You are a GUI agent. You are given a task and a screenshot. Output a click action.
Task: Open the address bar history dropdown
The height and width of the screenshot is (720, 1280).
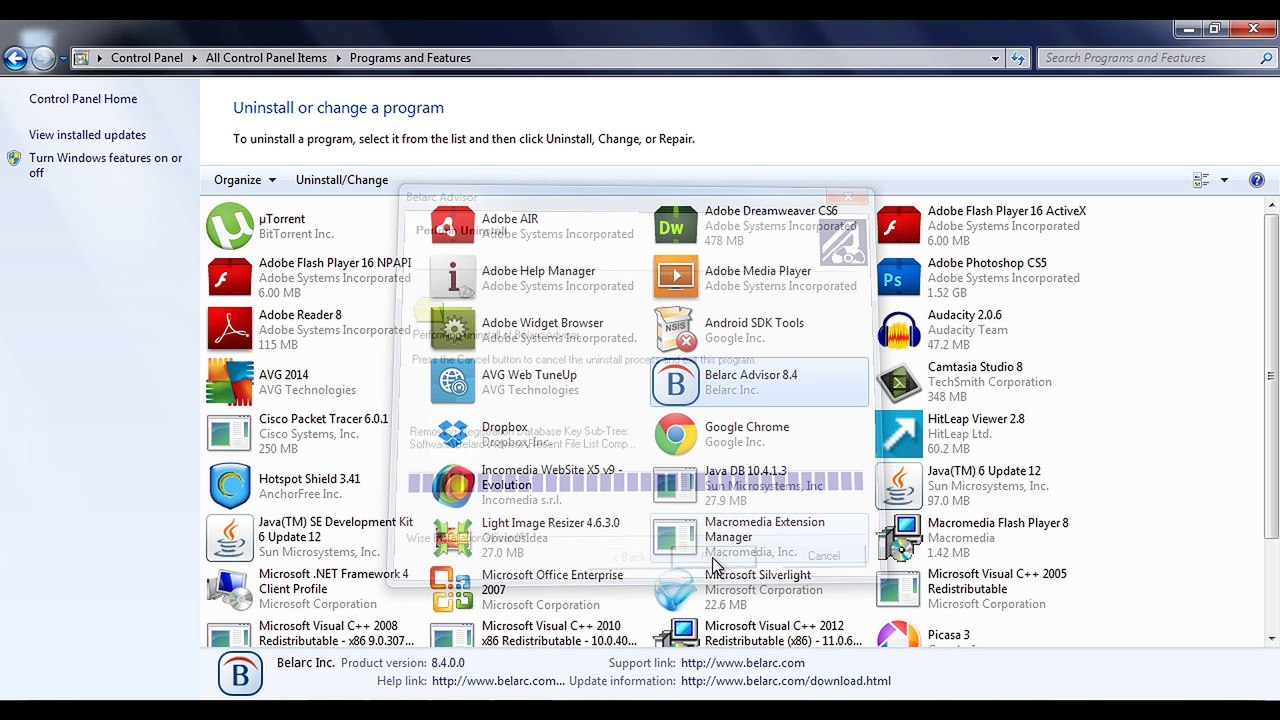point(995,58)
